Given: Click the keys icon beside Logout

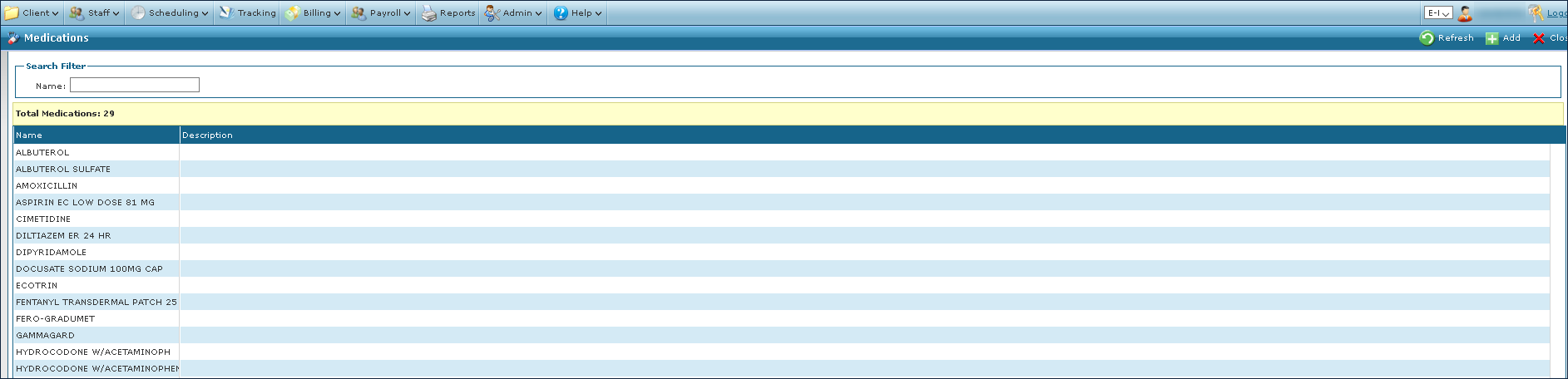Looking at the screenshot, I should (x=1536, y=13).
